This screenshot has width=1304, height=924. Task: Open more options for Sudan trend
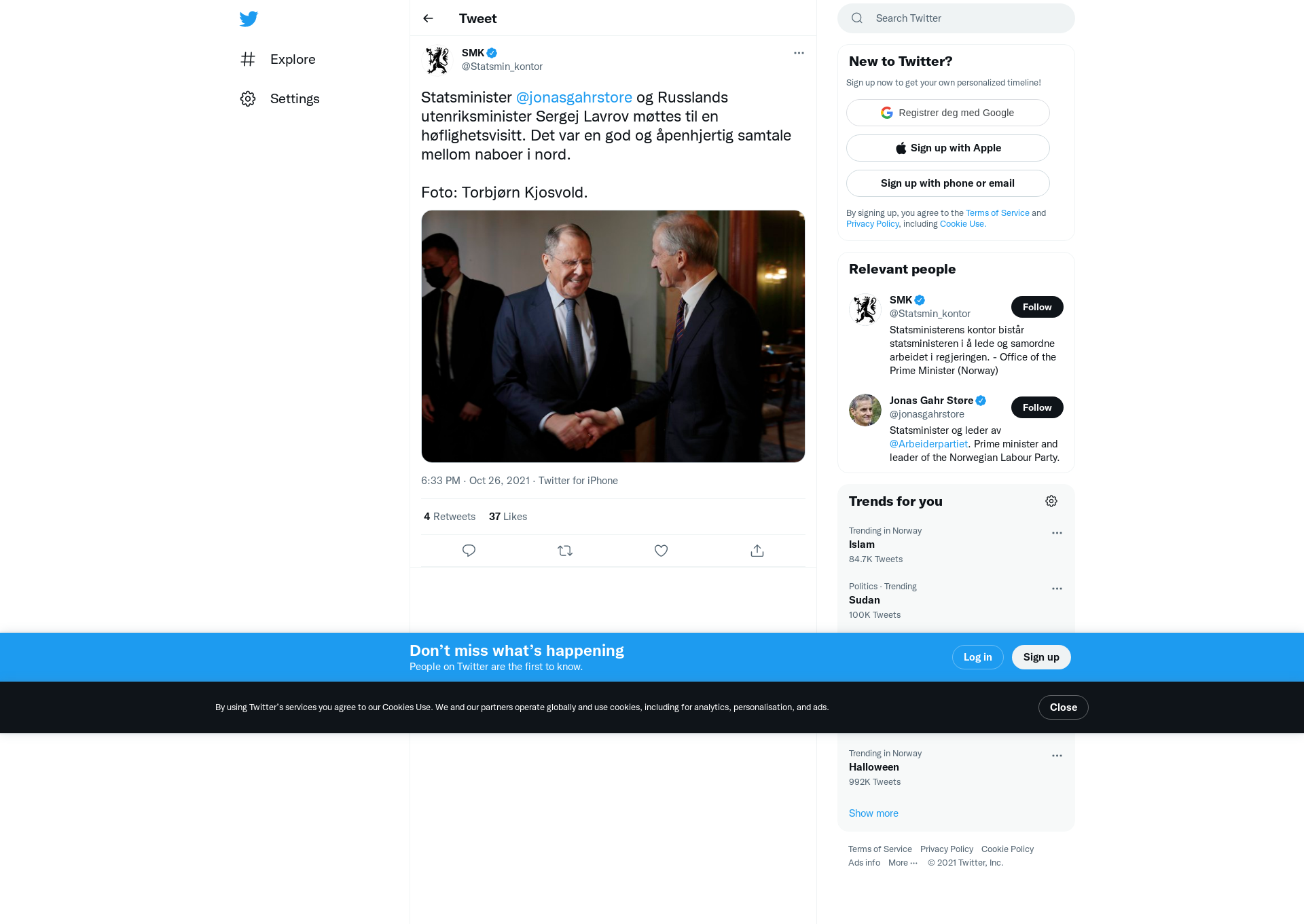[x=1057, y=589]
